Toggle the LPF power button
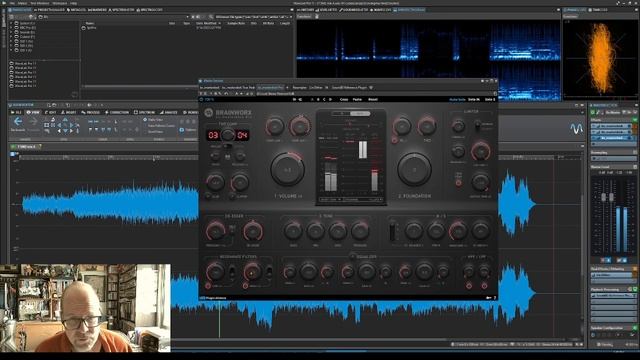 click(x=484, y=286)
